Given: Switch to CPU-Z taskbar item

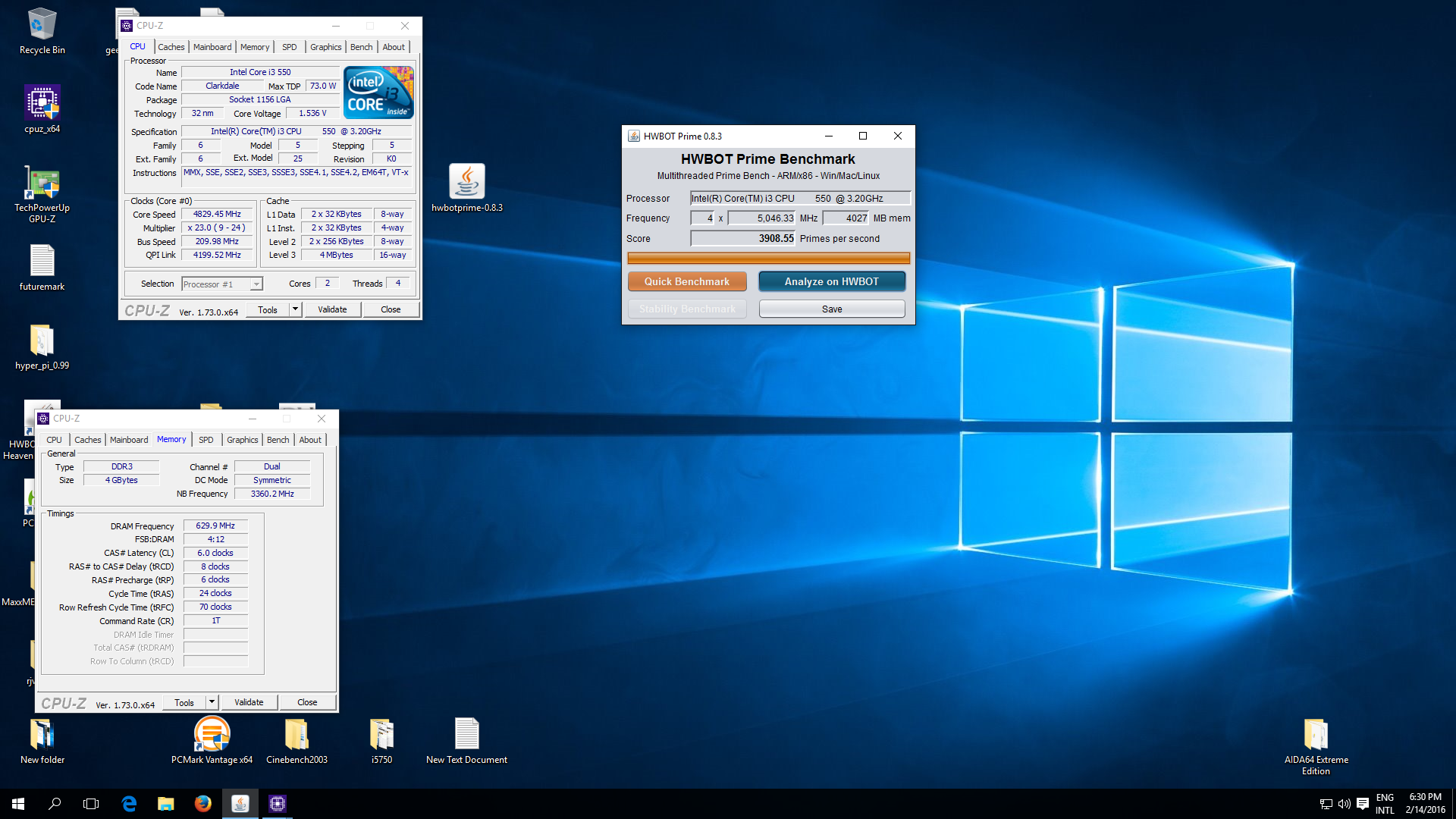Looking at the screenshot, I should tap(277, 804).
